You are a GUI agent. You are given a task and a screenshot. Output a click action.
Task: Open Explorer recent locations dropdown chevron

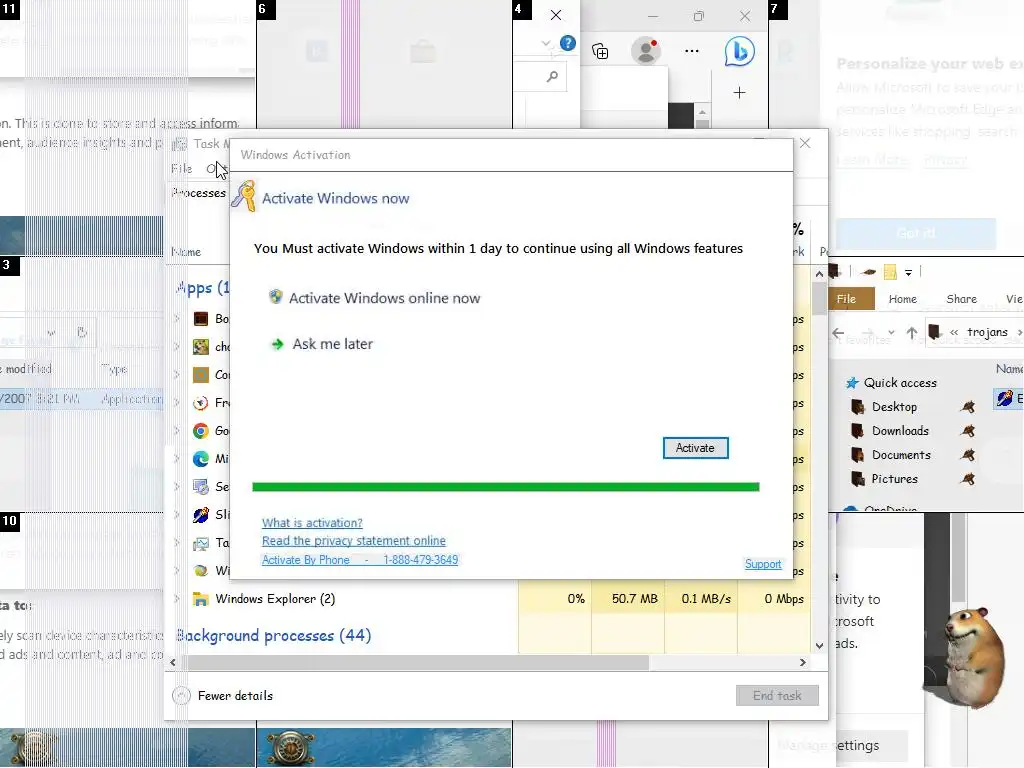pyautogui.click(x=891, y=333)
